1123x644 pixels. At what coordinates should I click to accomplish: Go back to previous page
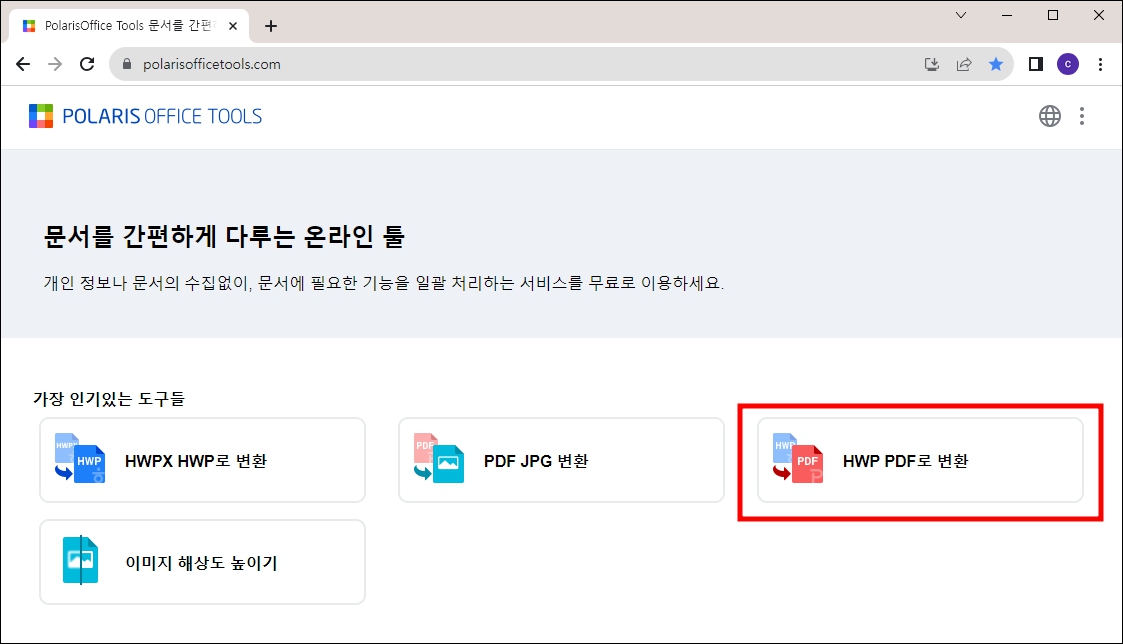(x=23, y=64)
